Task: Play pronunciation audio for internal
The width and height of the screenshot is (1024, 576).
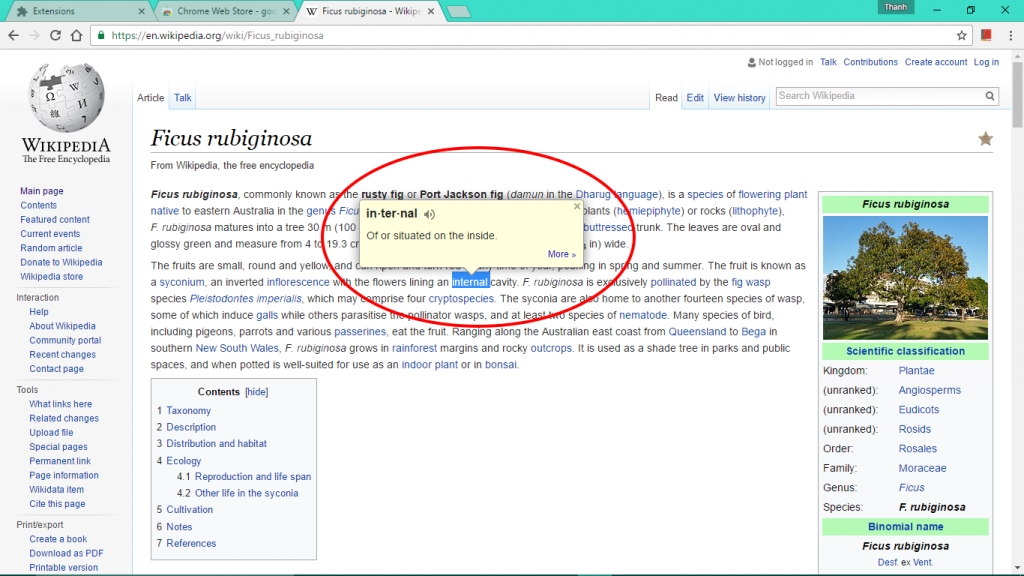Action: (429, 214)
